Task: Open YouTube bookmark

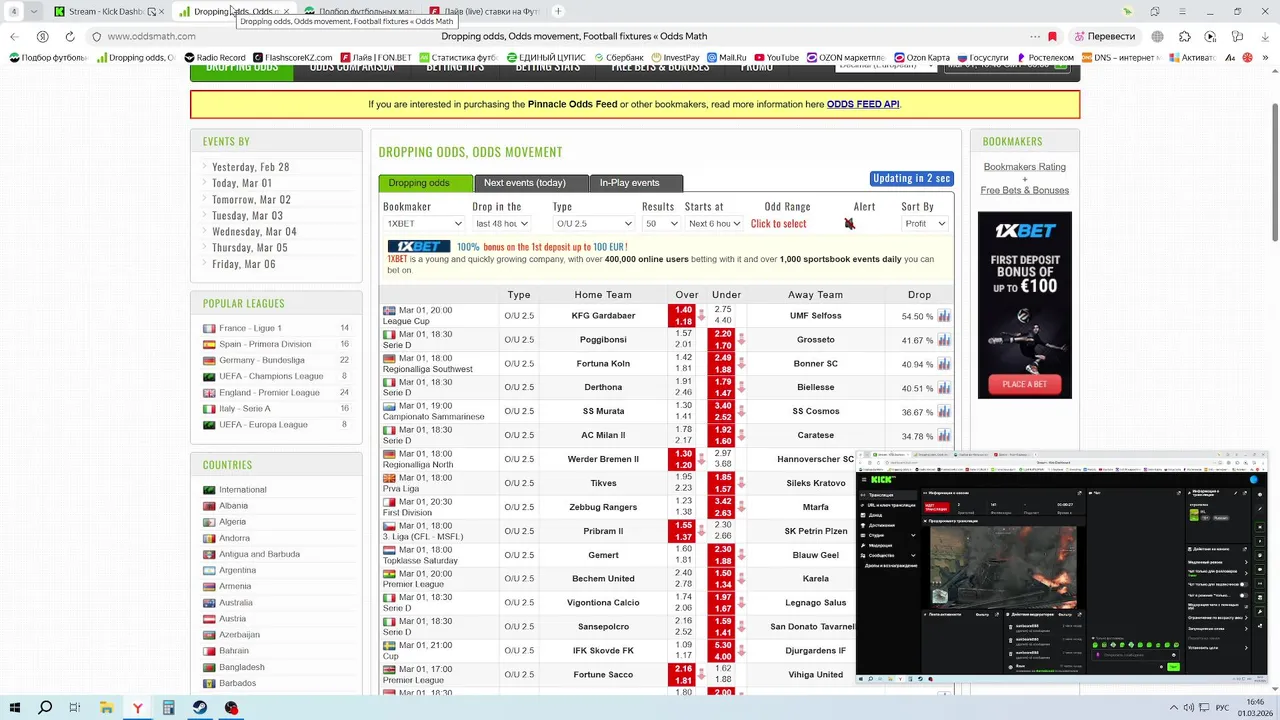Action: [777, 58]
